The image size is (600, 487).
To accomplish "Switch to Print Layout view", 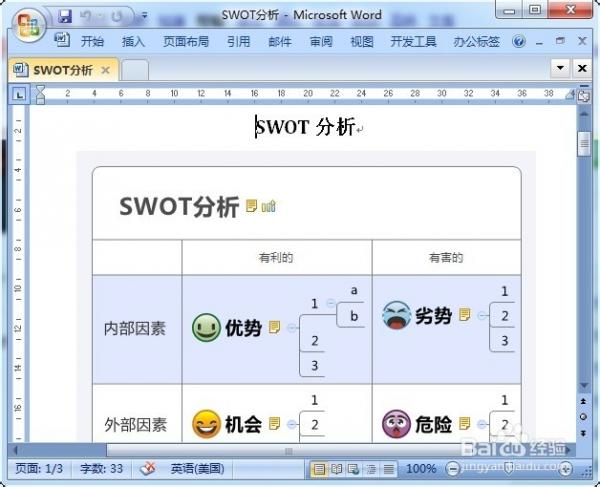I will 319,468.
